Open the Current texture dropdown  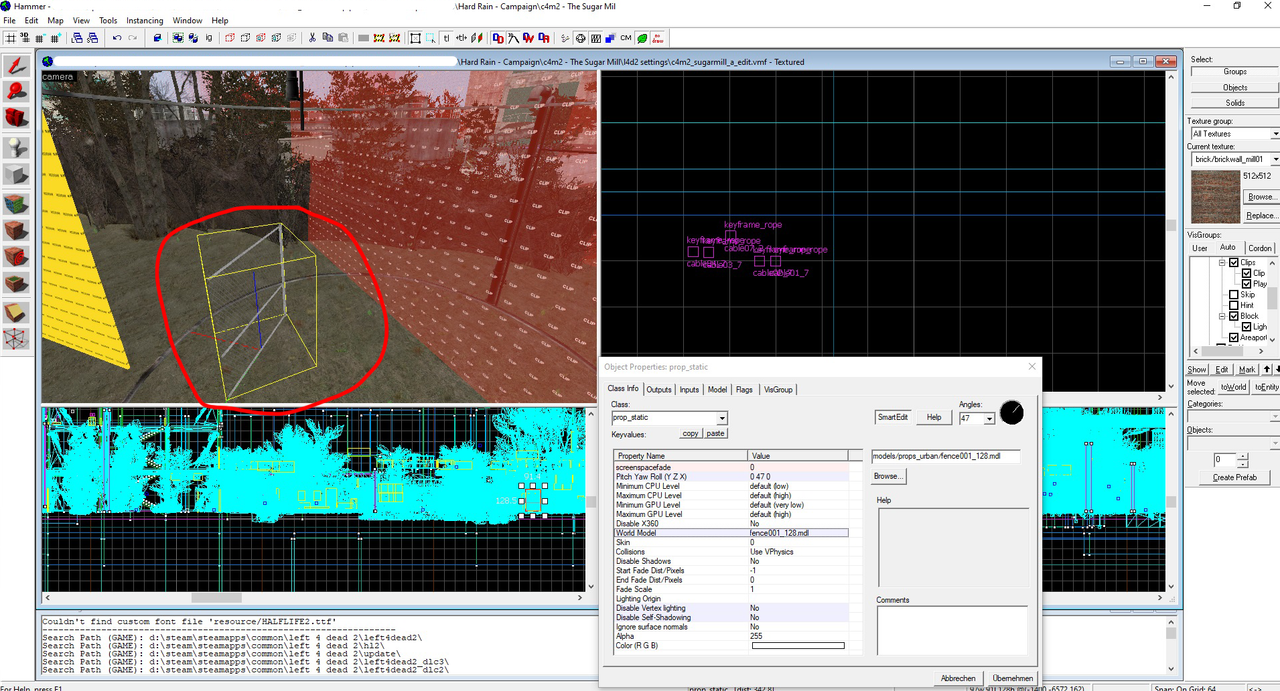1275,159
